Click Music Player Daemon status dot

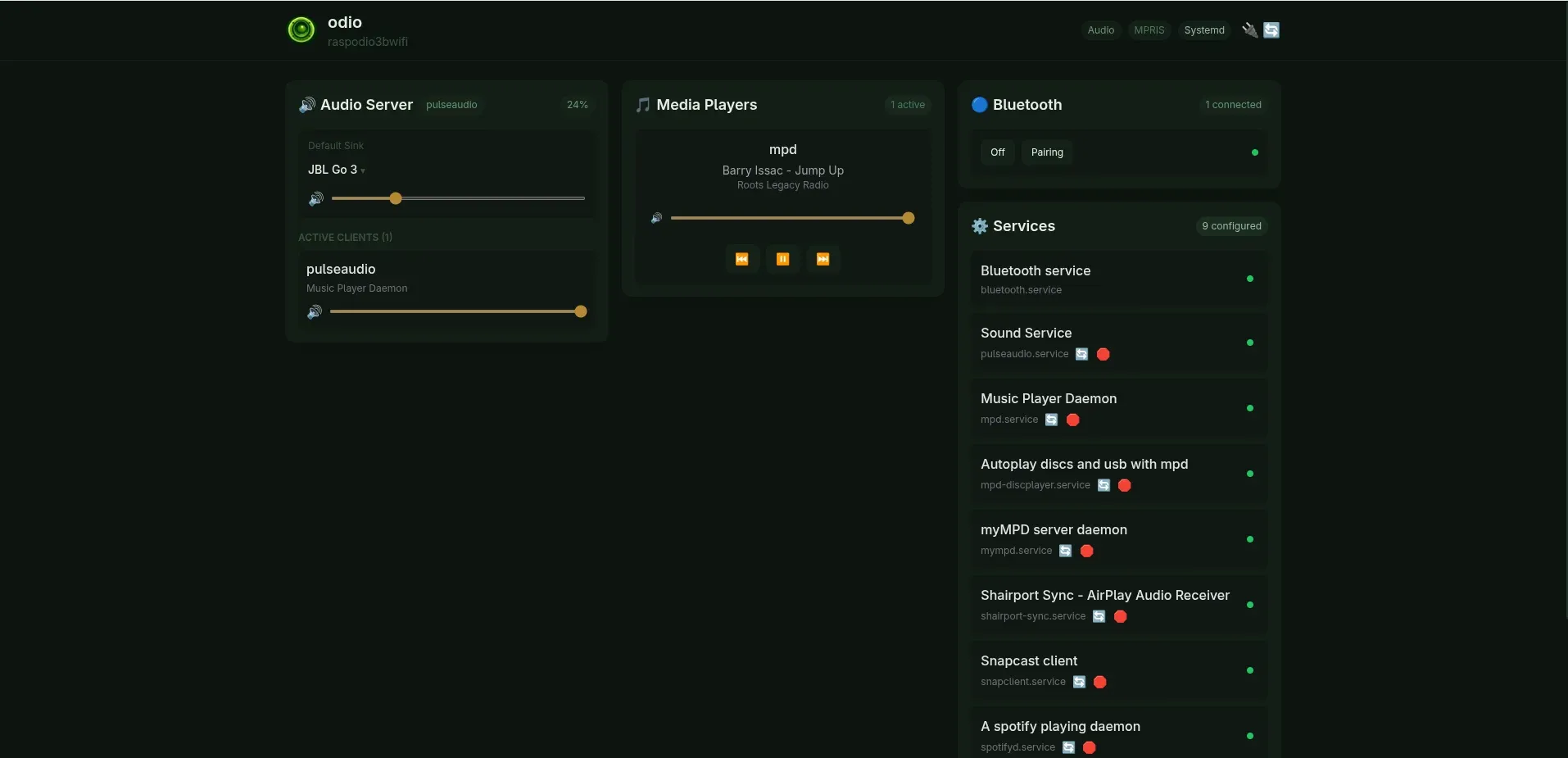pyautogui.click(x=1250, y=408)
